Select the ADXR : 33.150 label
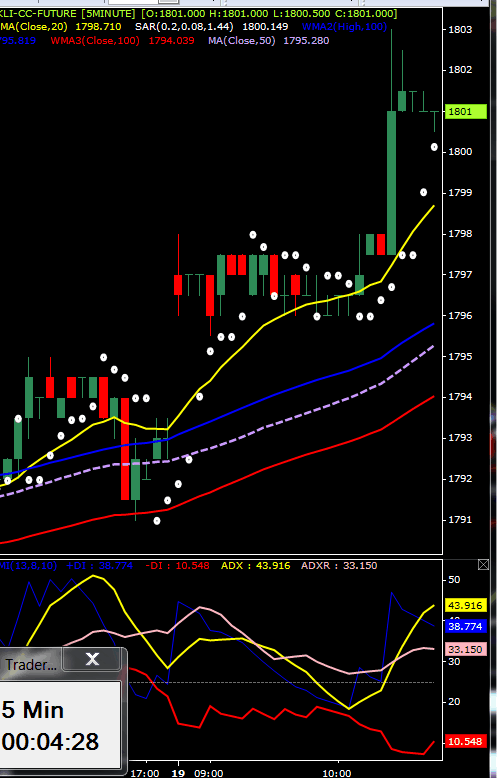The height and width of the screenshot is (778, 497). pos(339,566)
